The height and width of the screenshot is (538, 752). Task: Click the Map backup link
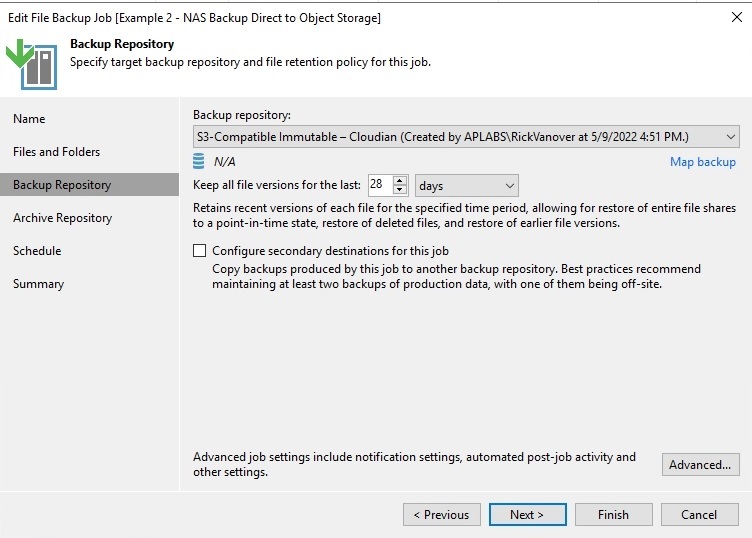click(x=703, y=162)
